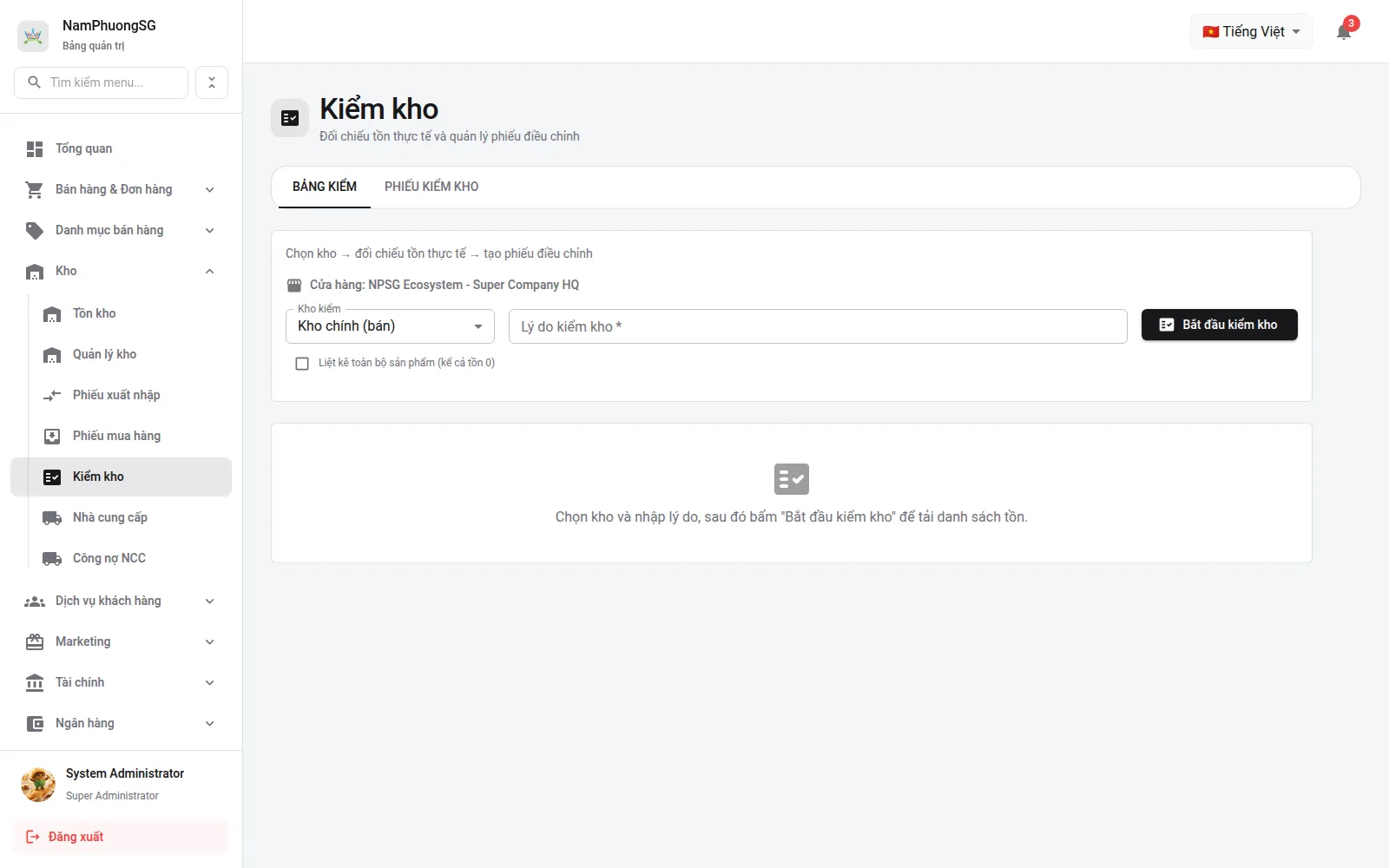Expand Danh mục bán hàng chevron
Screen dimensions: 1389x868
click(209, 231)
